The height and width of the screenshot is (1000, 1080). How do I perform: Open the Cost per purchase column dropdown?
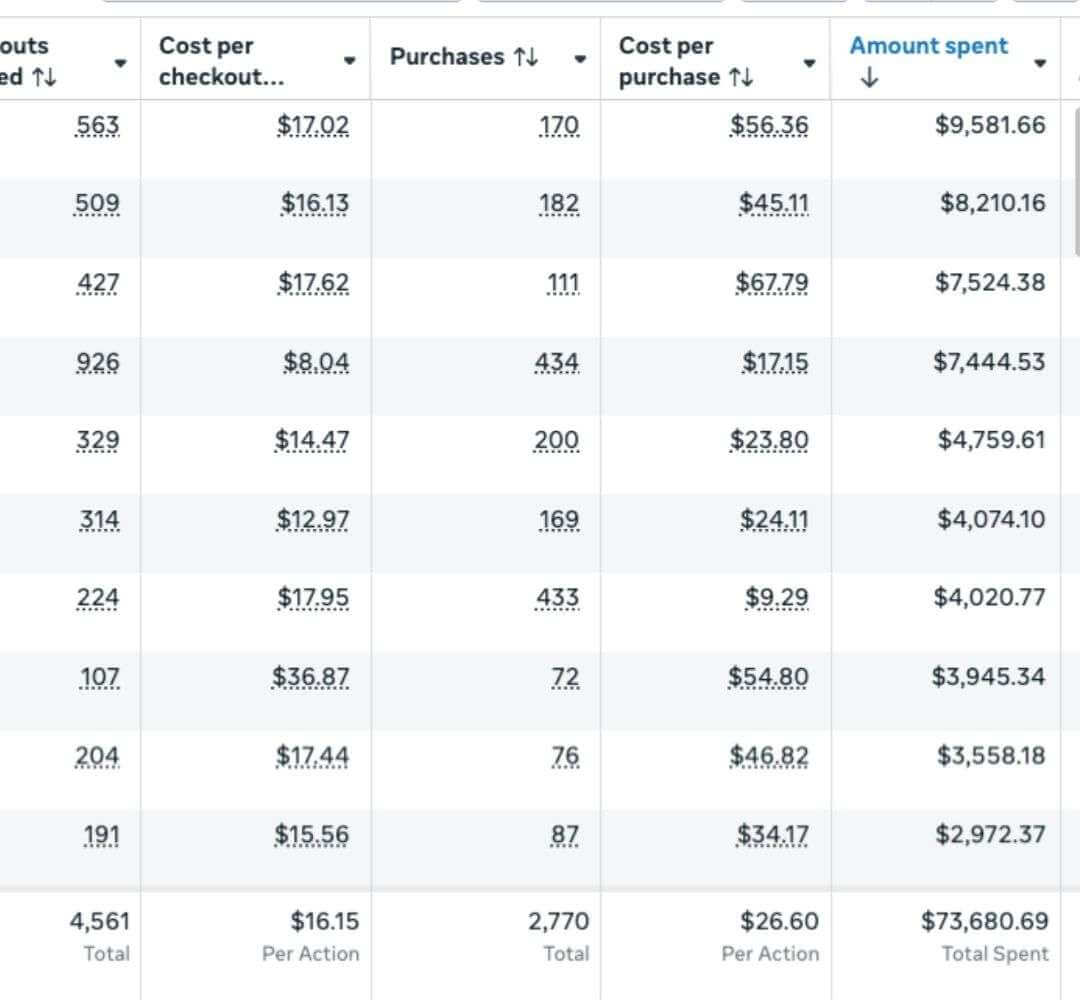click(x=809, y=63)
